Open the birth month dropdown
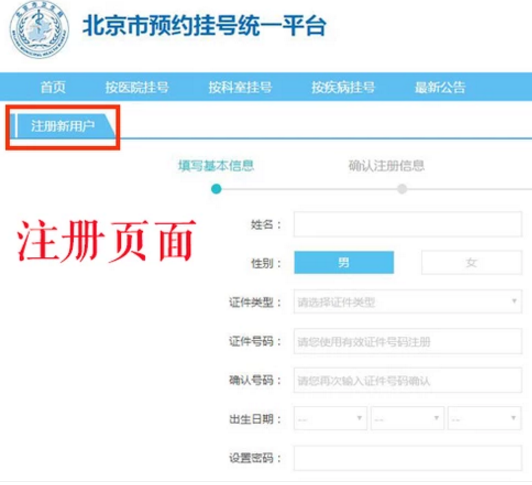Image resolution: width=532 pixels, height=485 pixels. pos(407,418)
